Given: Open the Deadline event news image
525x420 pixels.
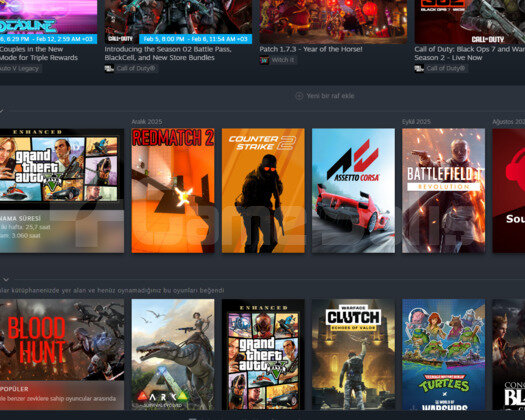Looking at the screenshot, I should click(49, 22).
